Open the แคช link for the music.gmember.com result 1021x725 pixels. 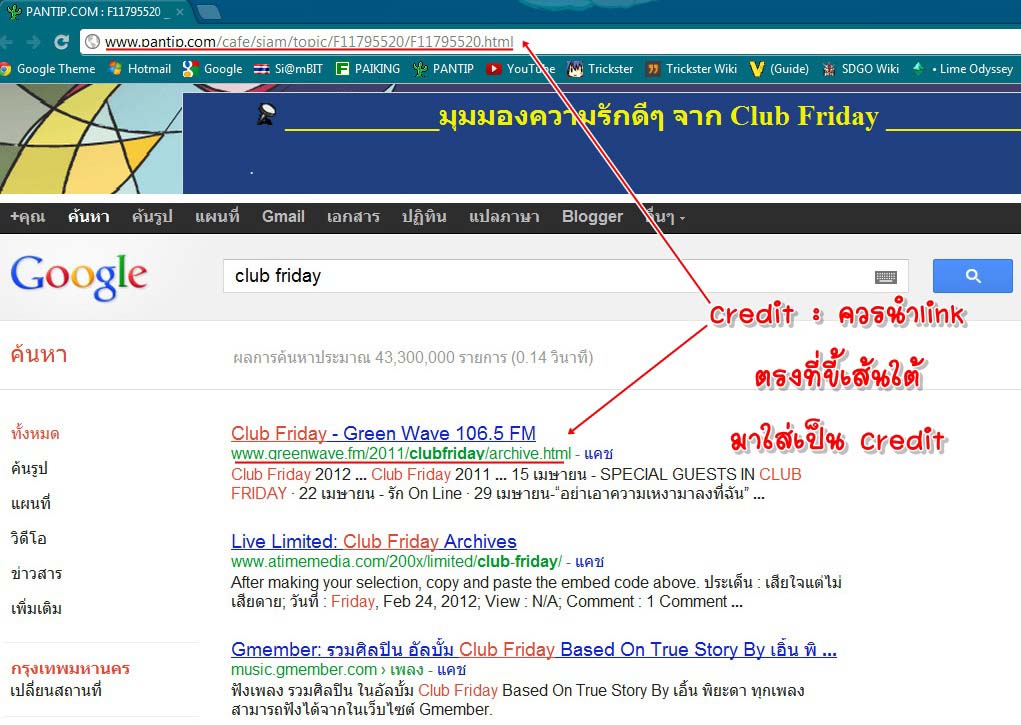451,670
